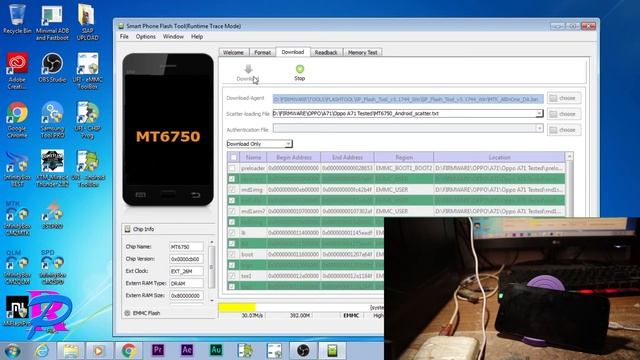Switch to Smart Phone Flash Tool taskbar icon
The width and height of the screenshot is (640, 360).
(332, 350)
